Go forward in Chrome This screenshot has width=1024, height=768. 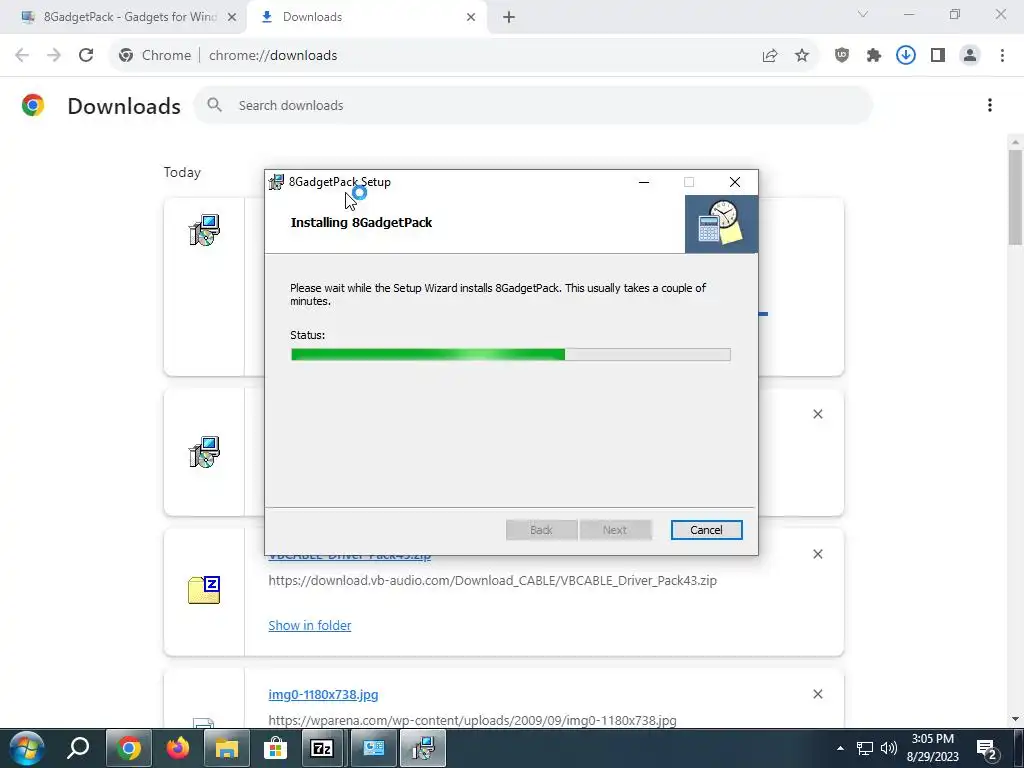click(x=54, y=55)
